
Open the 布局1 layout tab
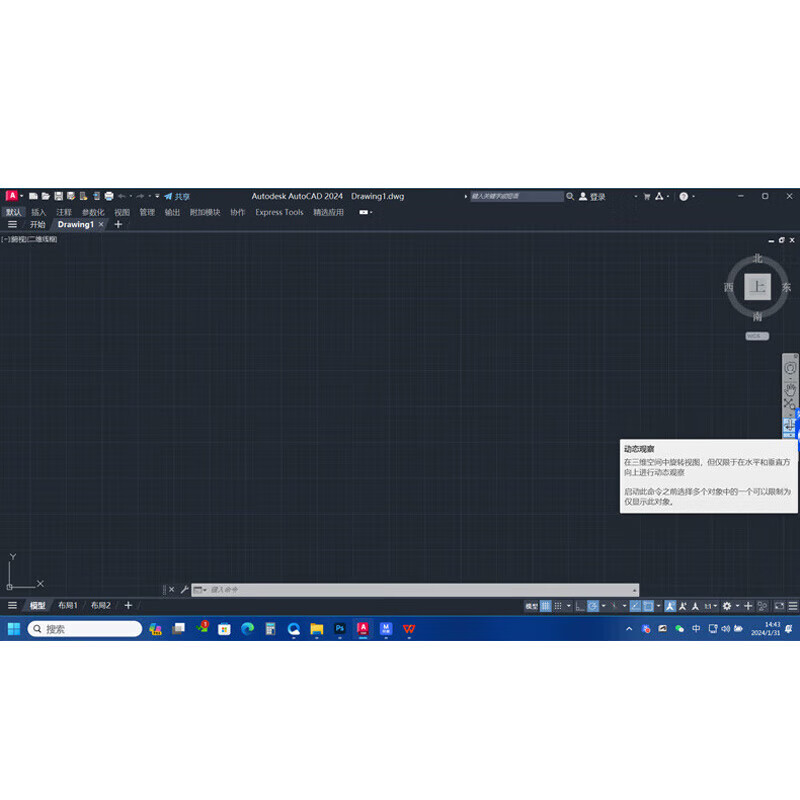click(x=68, y=605)
